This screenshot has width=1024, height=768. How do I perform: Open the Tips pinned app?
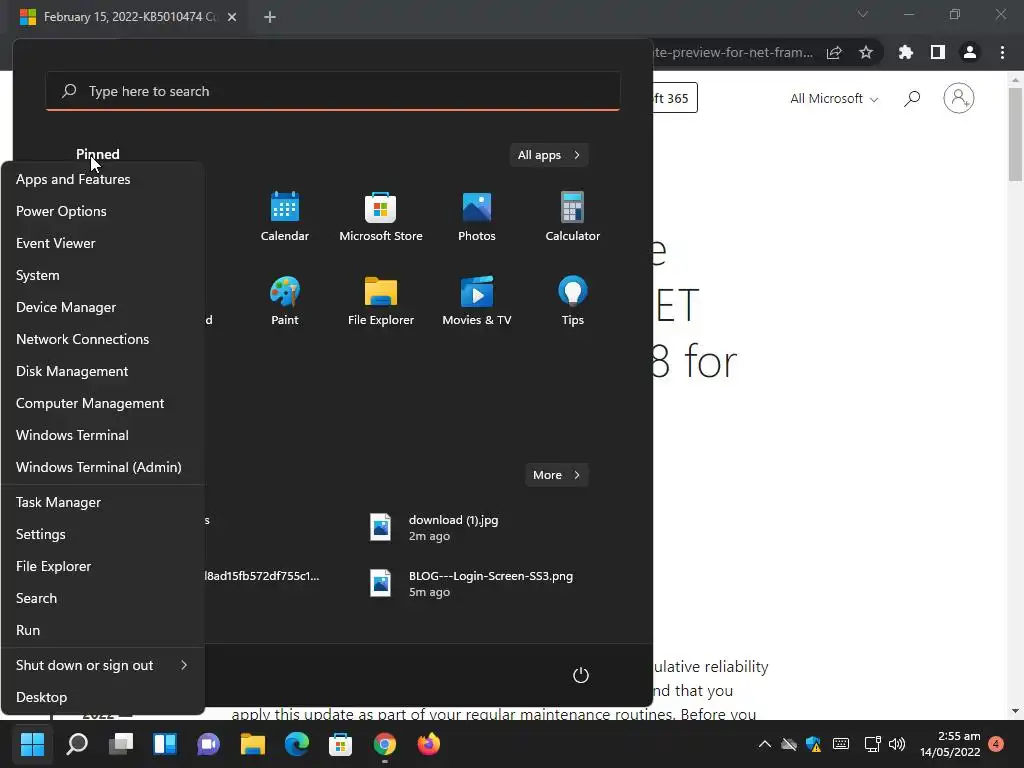click(x=573, y=300)
